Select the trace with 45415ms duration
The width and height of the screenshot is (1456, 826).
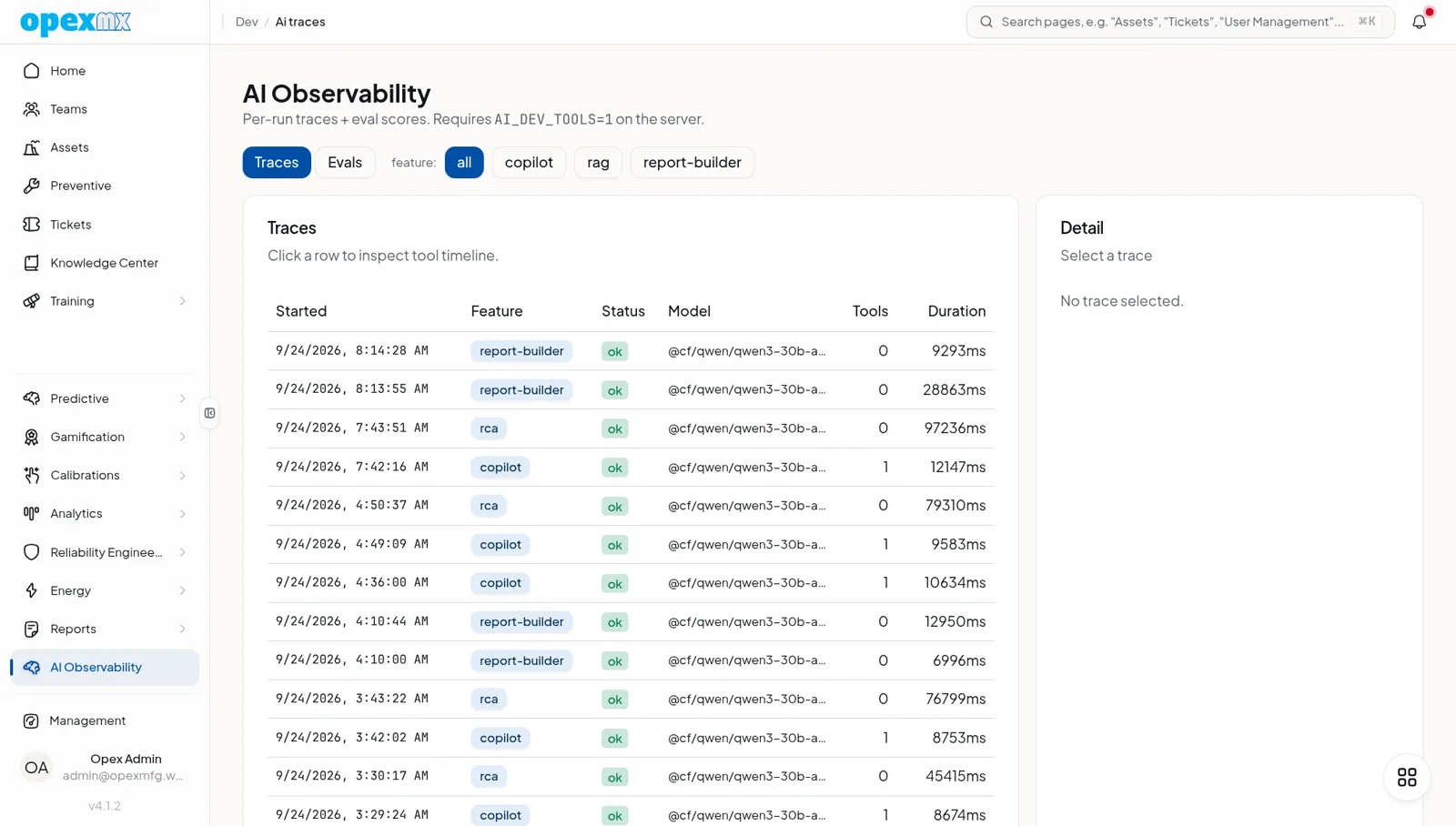click(631, 776)
